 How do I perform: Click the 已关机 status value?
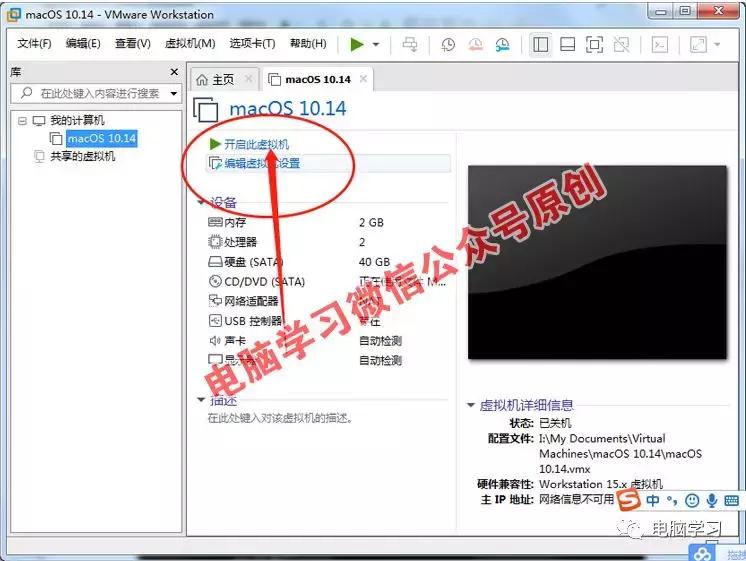(555, 423)
